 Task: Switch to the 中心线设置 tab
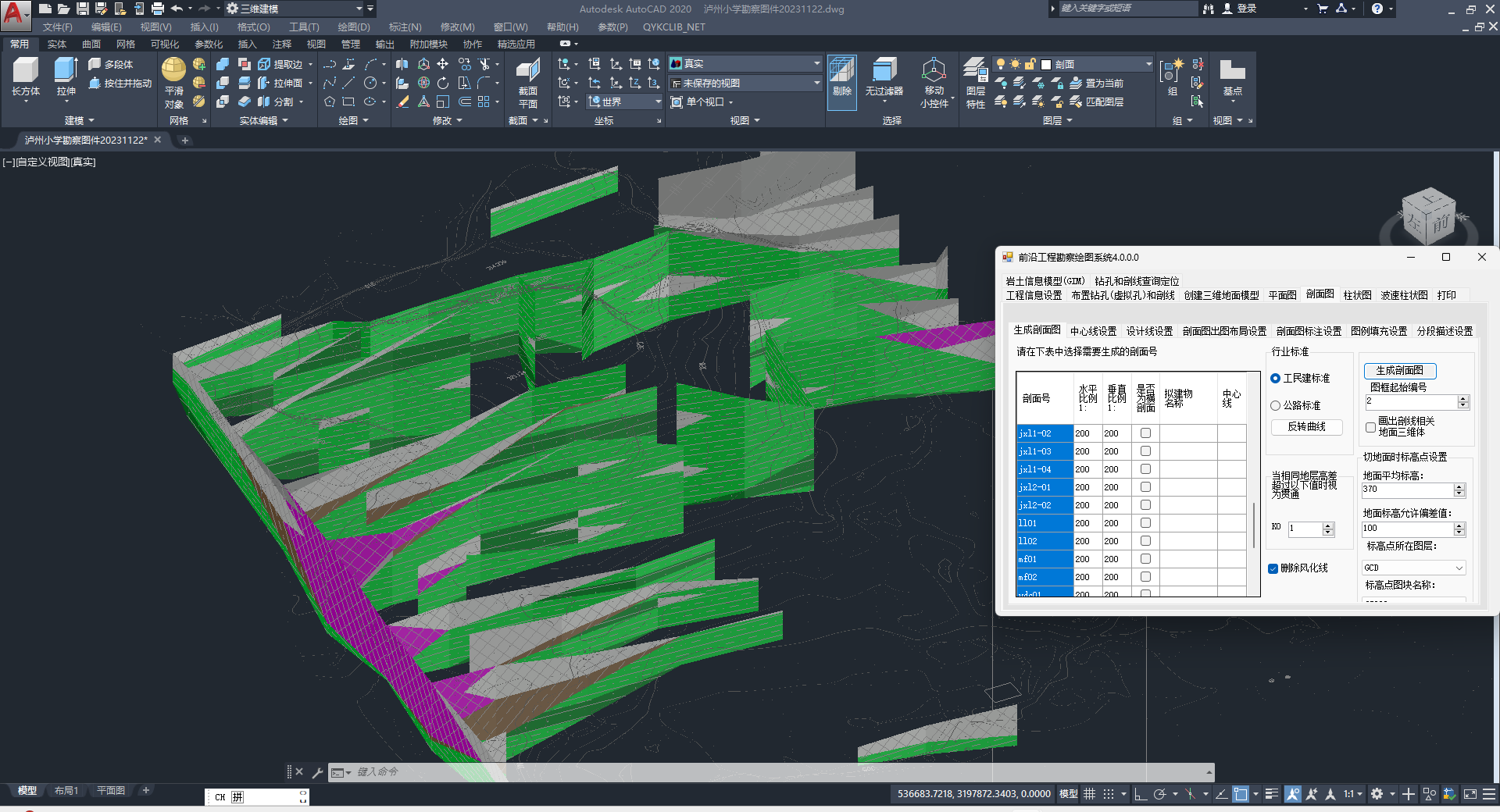[1093, 331]
